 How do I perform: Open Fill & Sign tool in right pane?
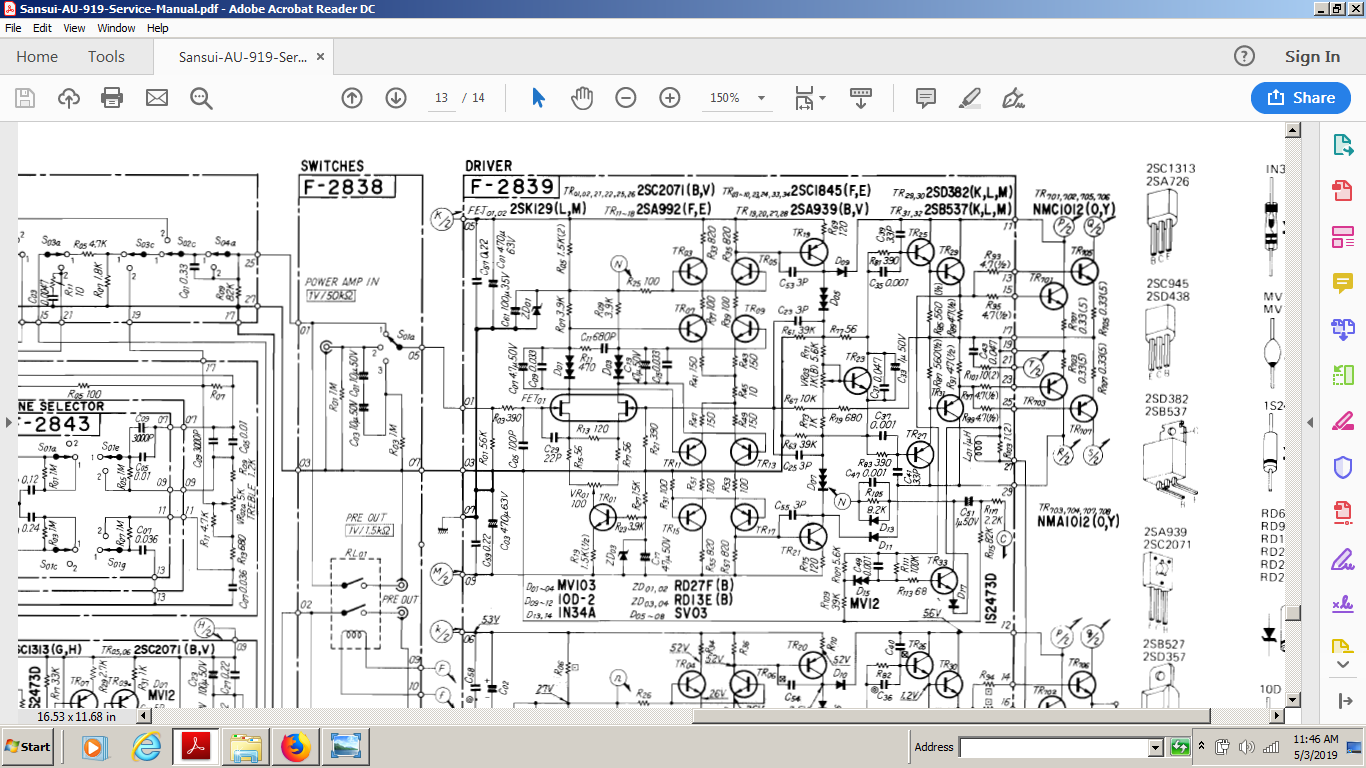tap(1342, 559)
